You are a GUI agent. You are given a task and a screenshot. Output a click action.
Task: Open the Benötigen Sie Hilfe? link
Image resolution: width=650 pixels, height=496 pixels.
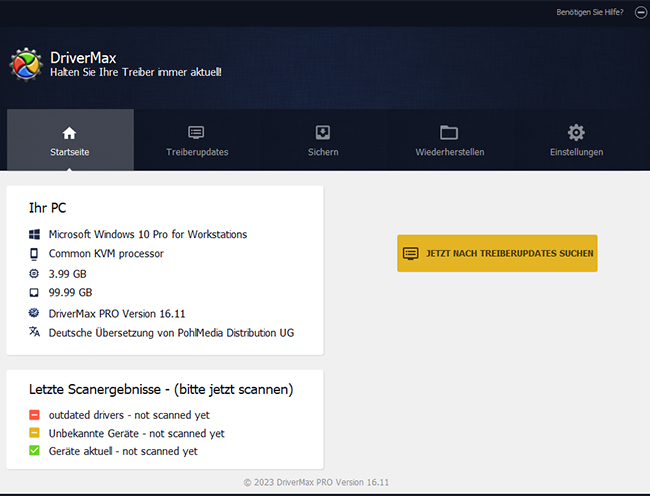pos(589,12)
